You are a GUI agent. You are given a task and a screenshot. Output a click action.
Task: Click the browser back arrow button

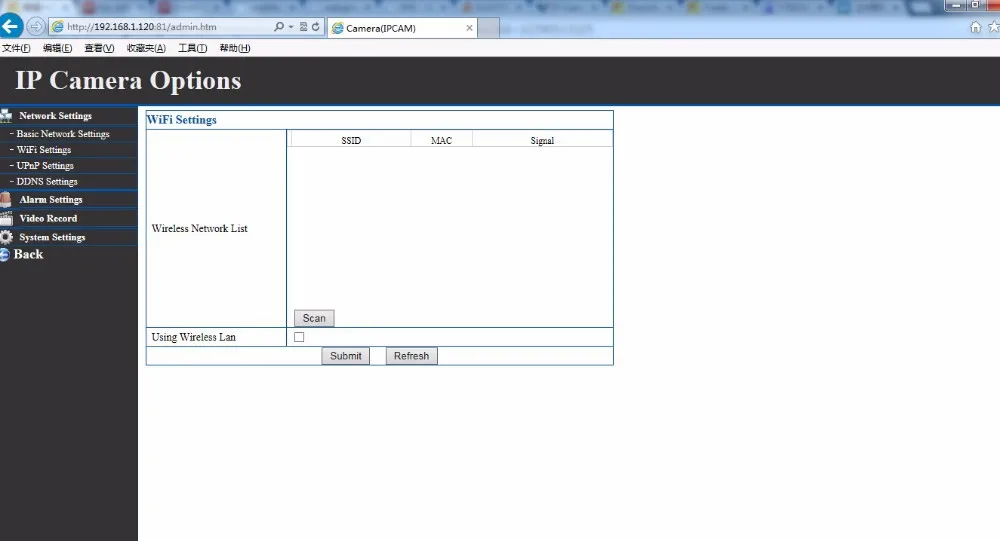click(11, 26)
